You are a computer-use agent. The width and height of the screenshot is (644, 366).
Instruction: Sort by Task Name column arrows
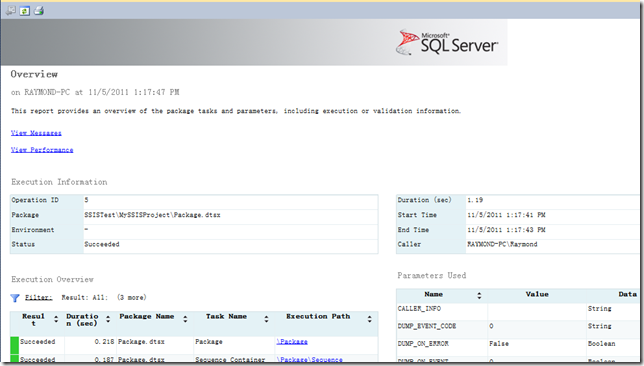pos(266,319)
